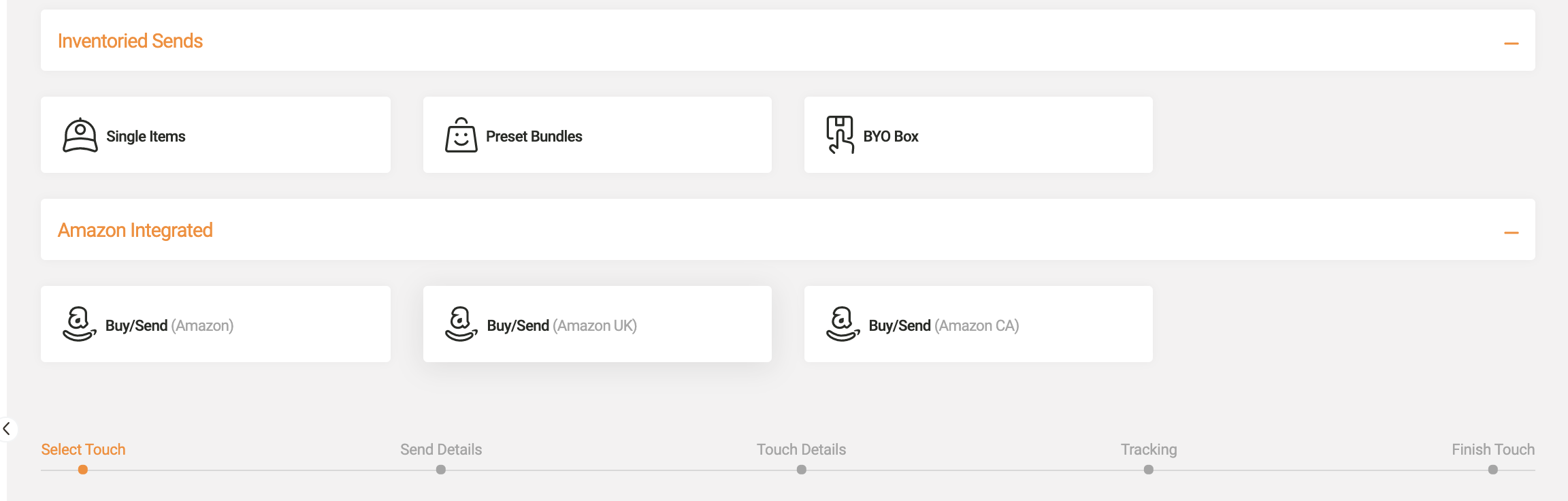This screenshot has width=1568, height=501.
Task: Go to the Touch Details step
Action: click(802, 449)
